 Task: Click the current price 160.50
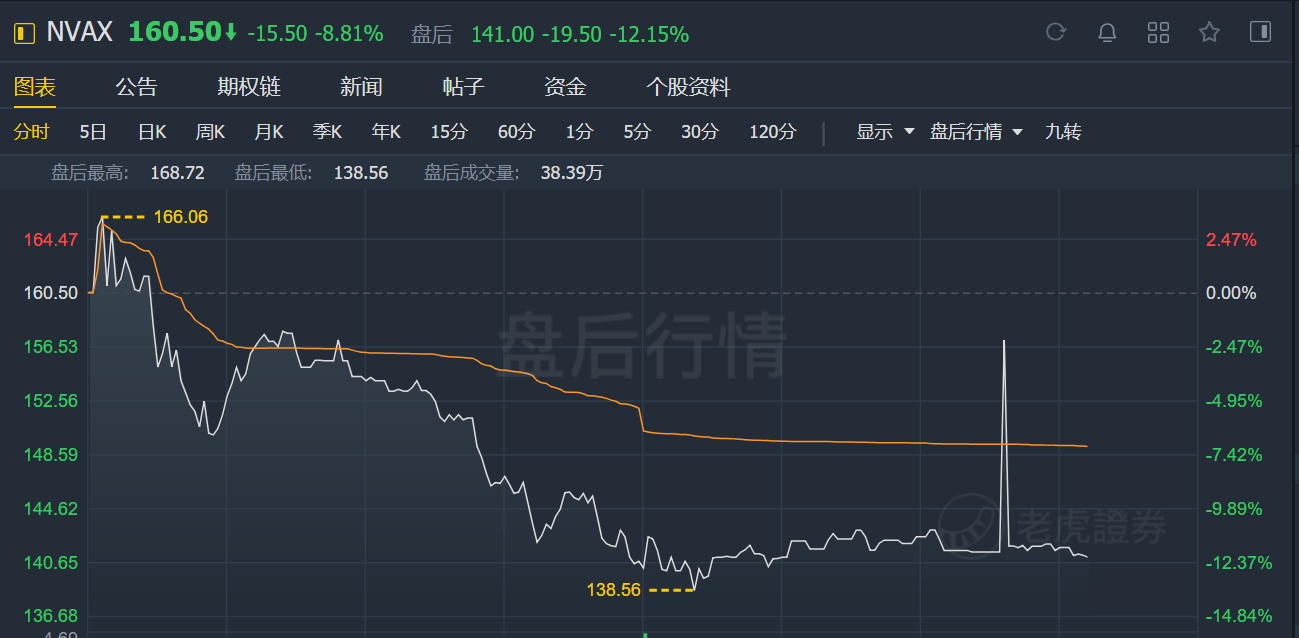[x=174, y=32]
